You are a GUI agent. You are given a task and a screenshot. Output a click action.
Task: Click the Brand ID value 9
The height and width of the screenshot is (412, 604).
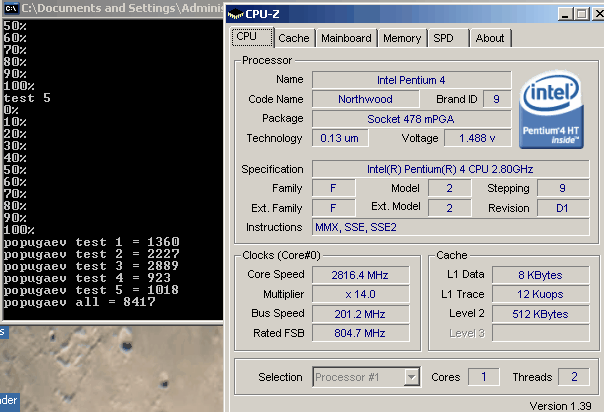pyautogui.click(x=497, y=99)
